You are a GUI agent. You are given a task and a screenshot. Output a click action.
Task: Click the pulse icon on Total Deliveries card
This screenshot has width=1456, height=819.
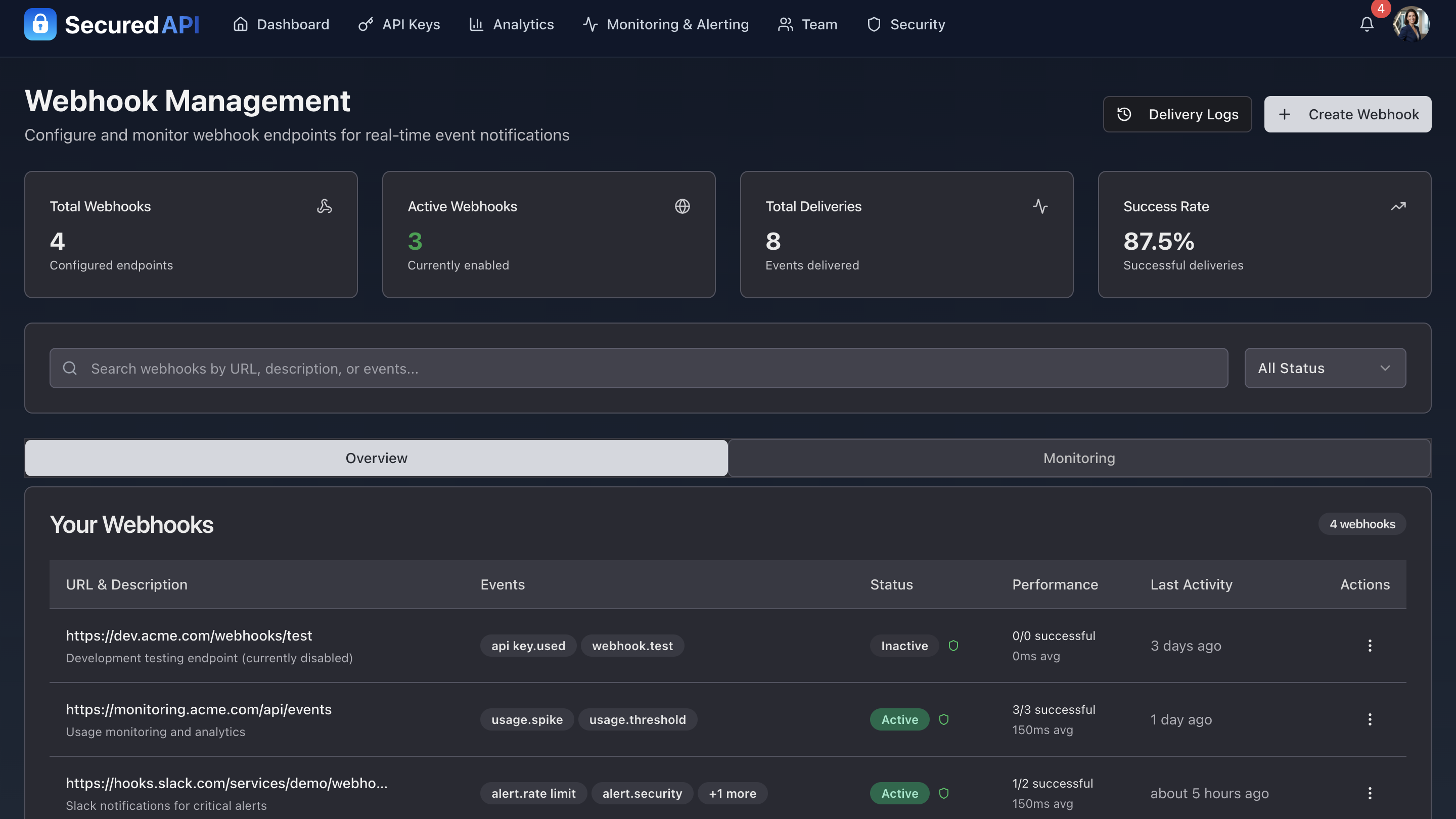pyautogui.click(x=1041, y=206)
